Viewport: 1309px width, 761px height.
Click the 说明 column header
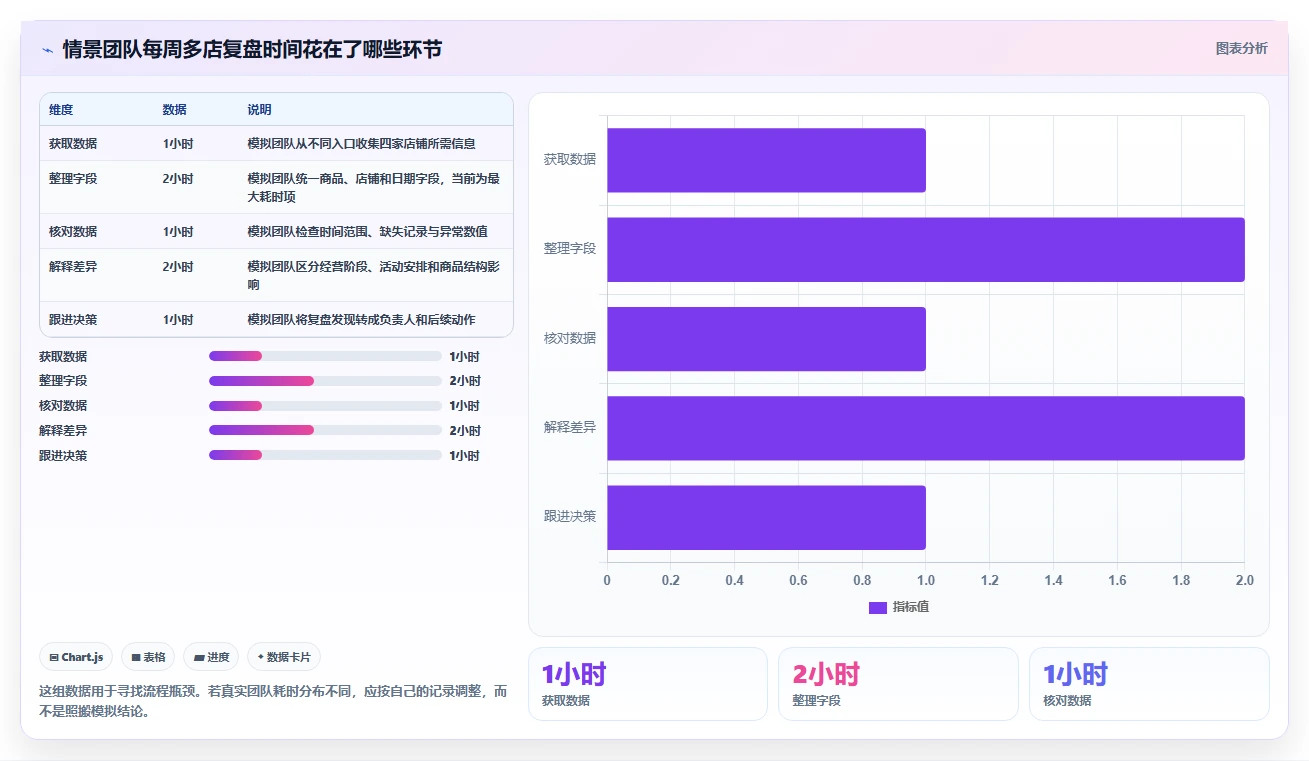coord(260,109)
